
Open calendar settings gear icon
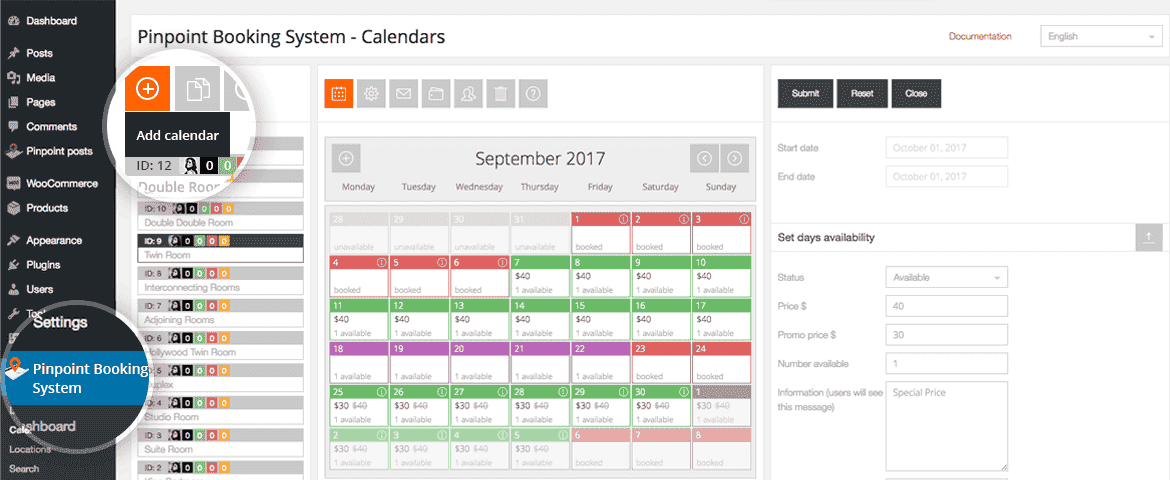(x=371, y=94)
